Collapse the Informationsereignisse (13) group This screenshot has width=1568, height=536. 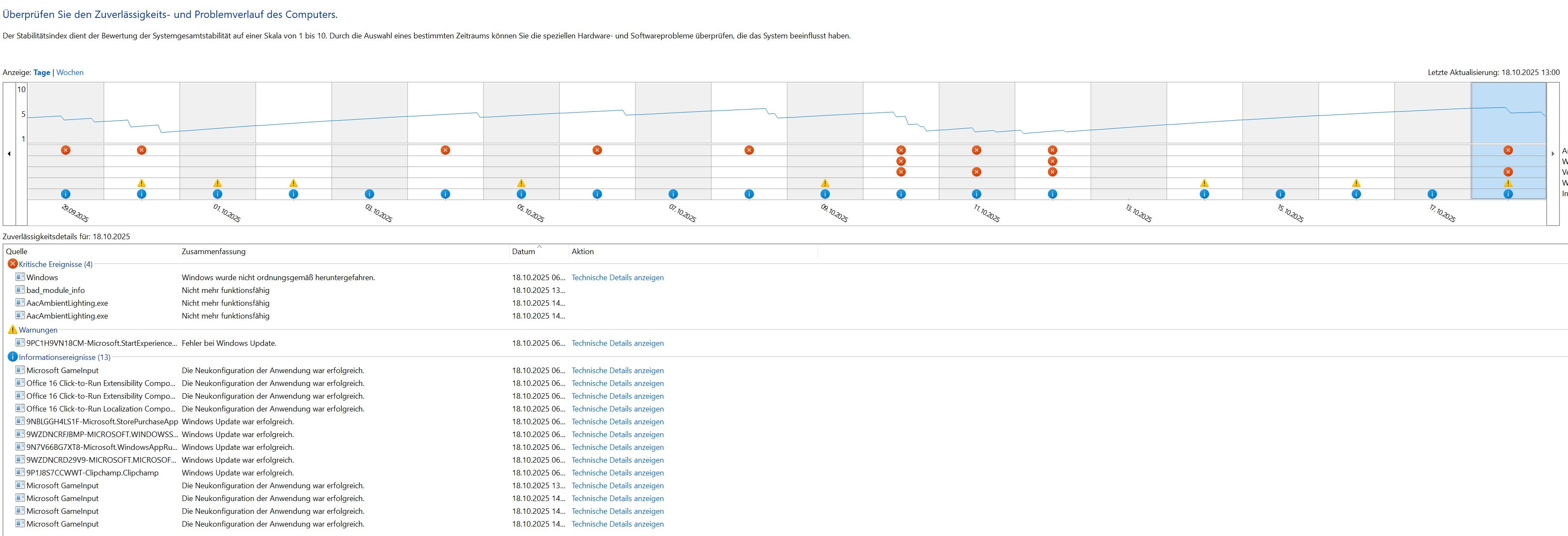click(64, 357)
